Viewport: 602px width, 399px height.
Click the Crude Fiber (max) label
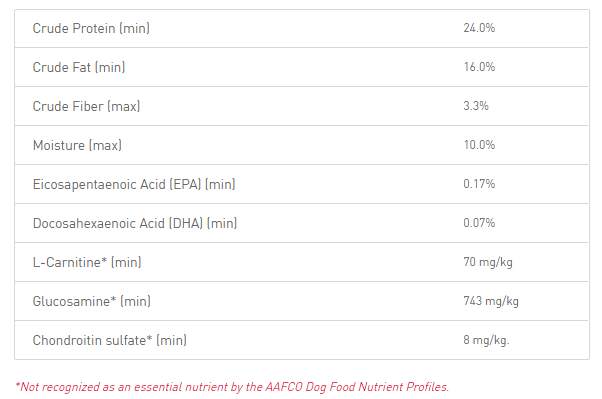86,106
